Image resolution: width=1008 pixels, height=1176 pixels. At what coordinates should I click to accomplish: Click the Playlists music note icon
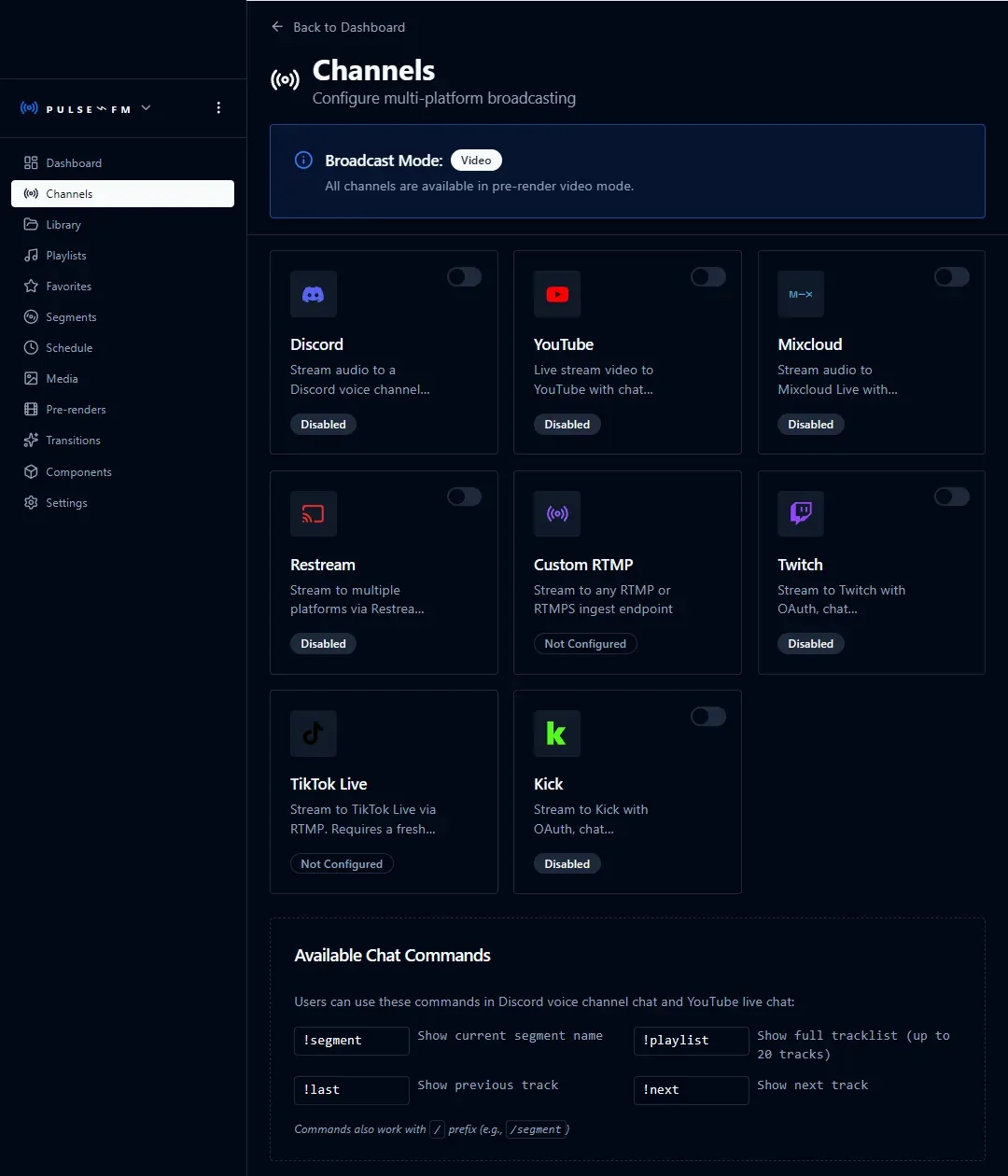click(x=31, y=255)
